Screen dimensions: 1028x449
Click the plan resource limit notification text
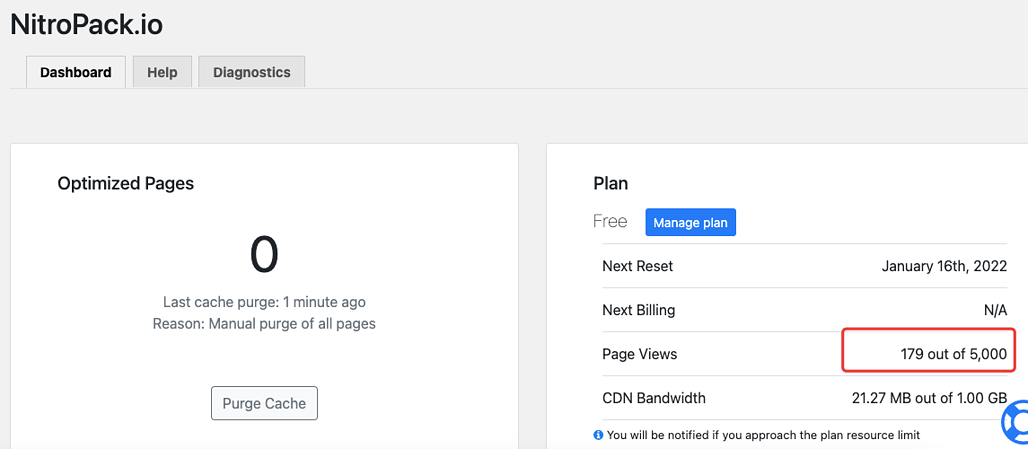coord(764,435)
